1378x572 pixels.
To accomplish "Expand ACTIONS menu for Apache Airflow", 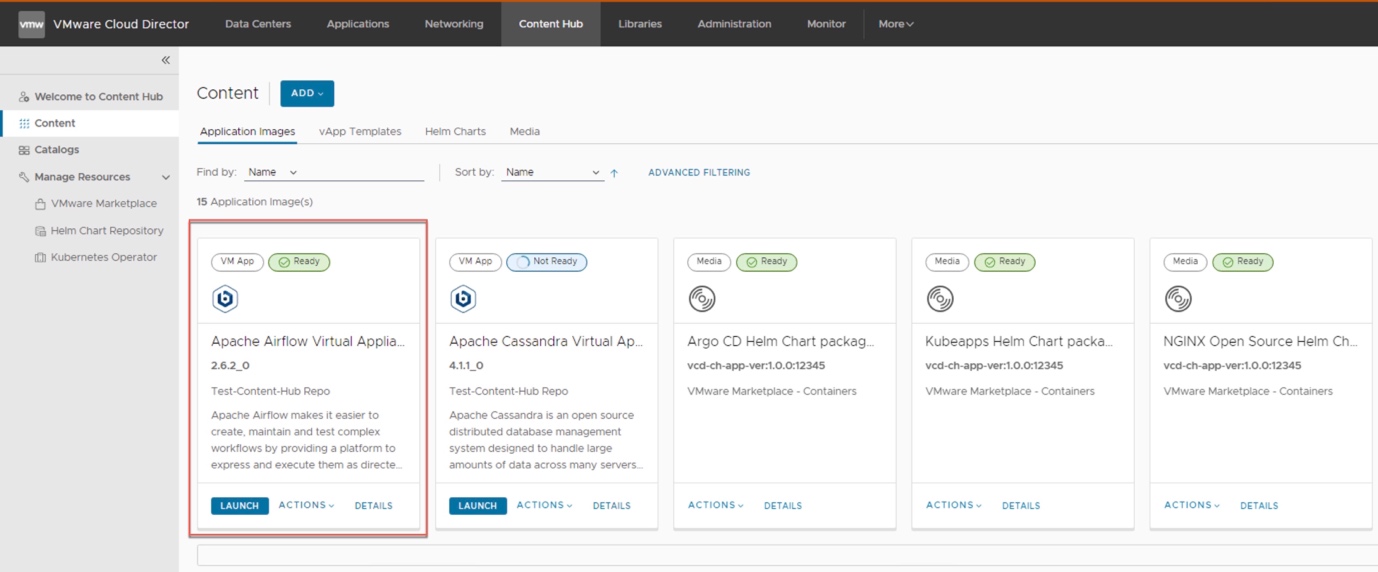I will (x=306, y=505).
